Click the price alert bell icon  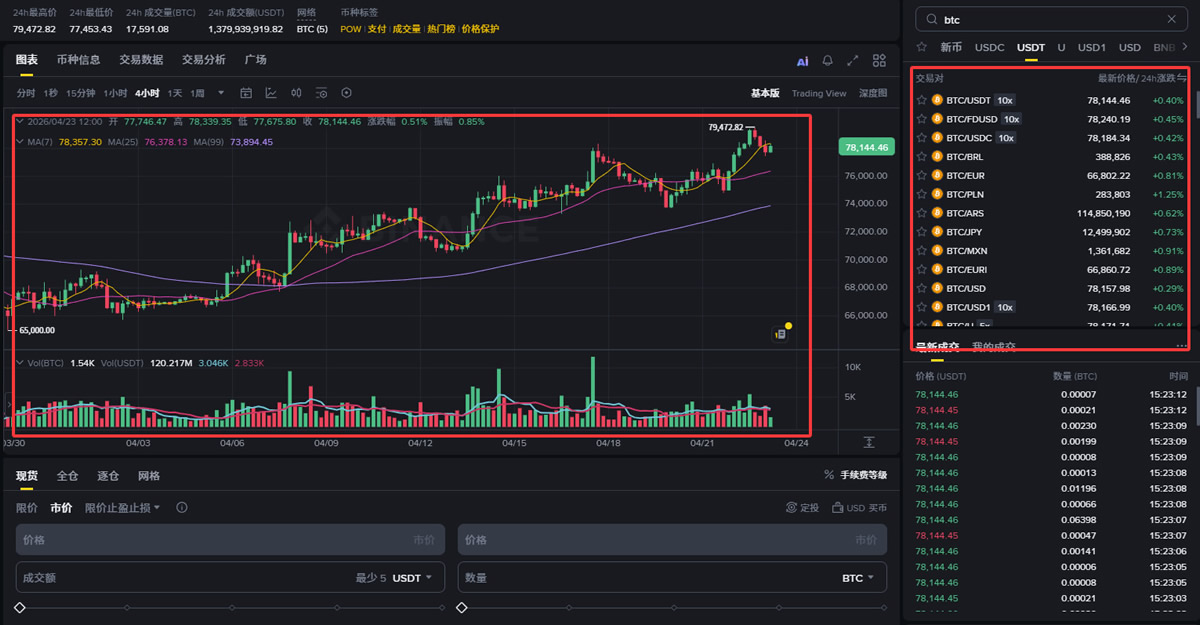point(828,61)
